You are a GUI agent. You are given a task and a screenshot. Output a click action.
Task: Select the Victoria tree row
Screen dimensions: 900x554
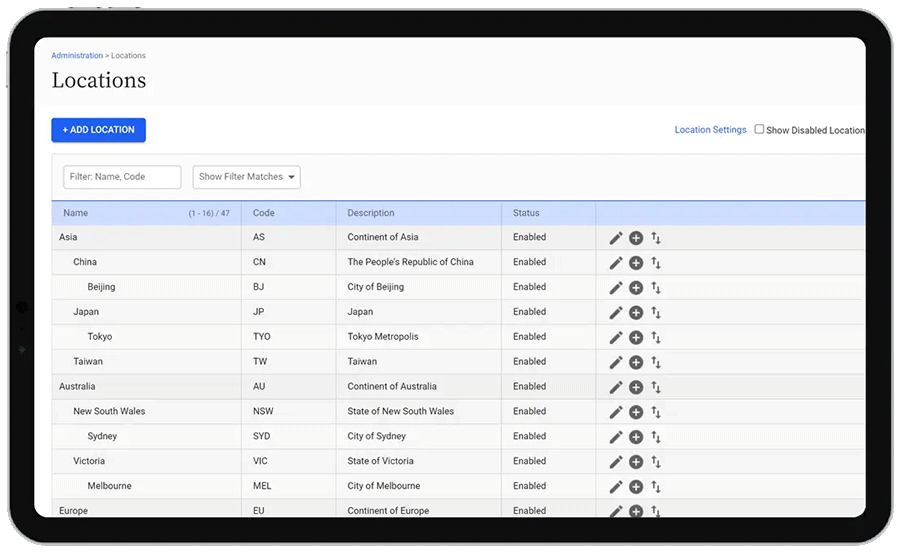pos(89,461)
